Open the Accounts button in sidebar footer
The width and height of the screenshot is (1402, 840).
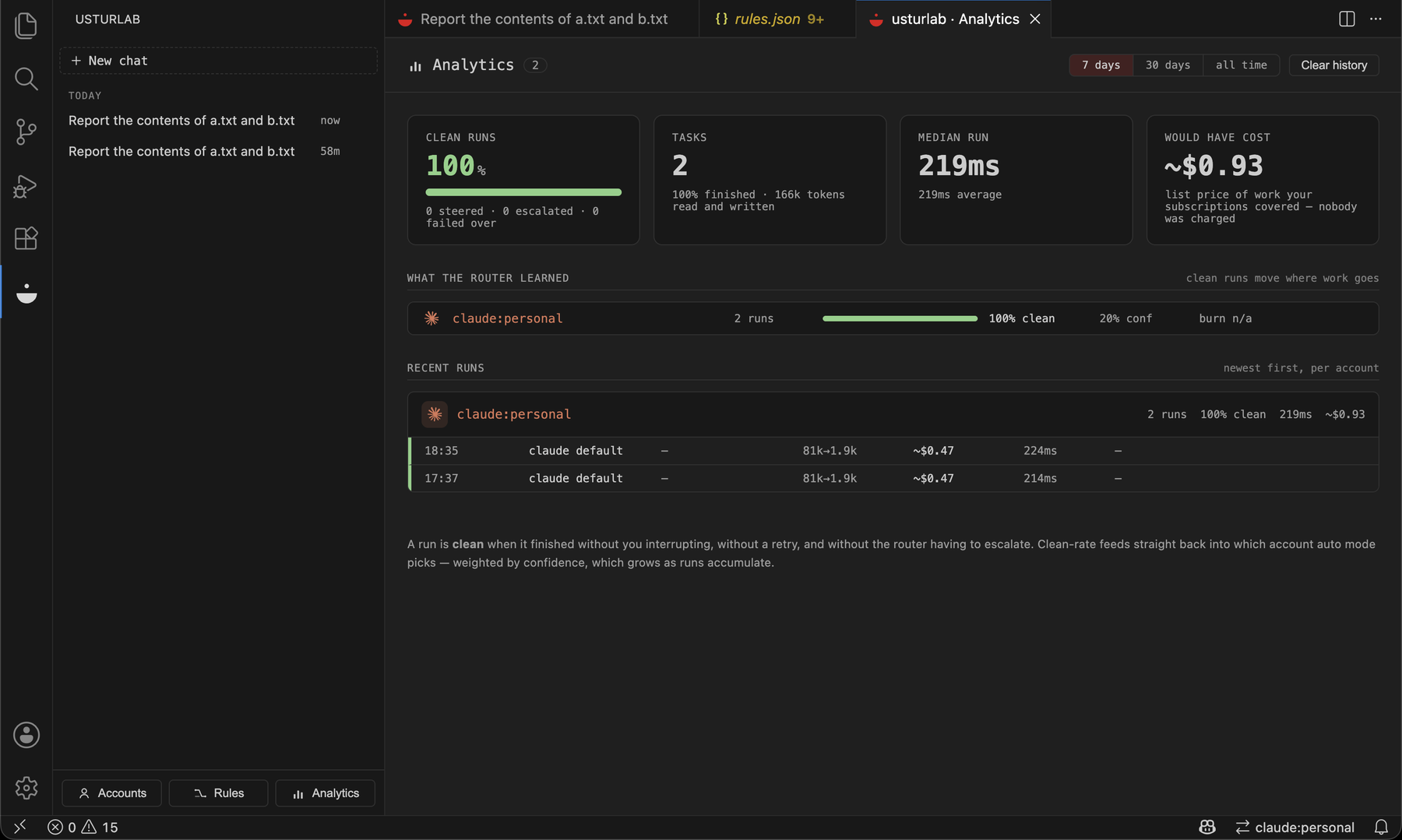coord(112,793)
